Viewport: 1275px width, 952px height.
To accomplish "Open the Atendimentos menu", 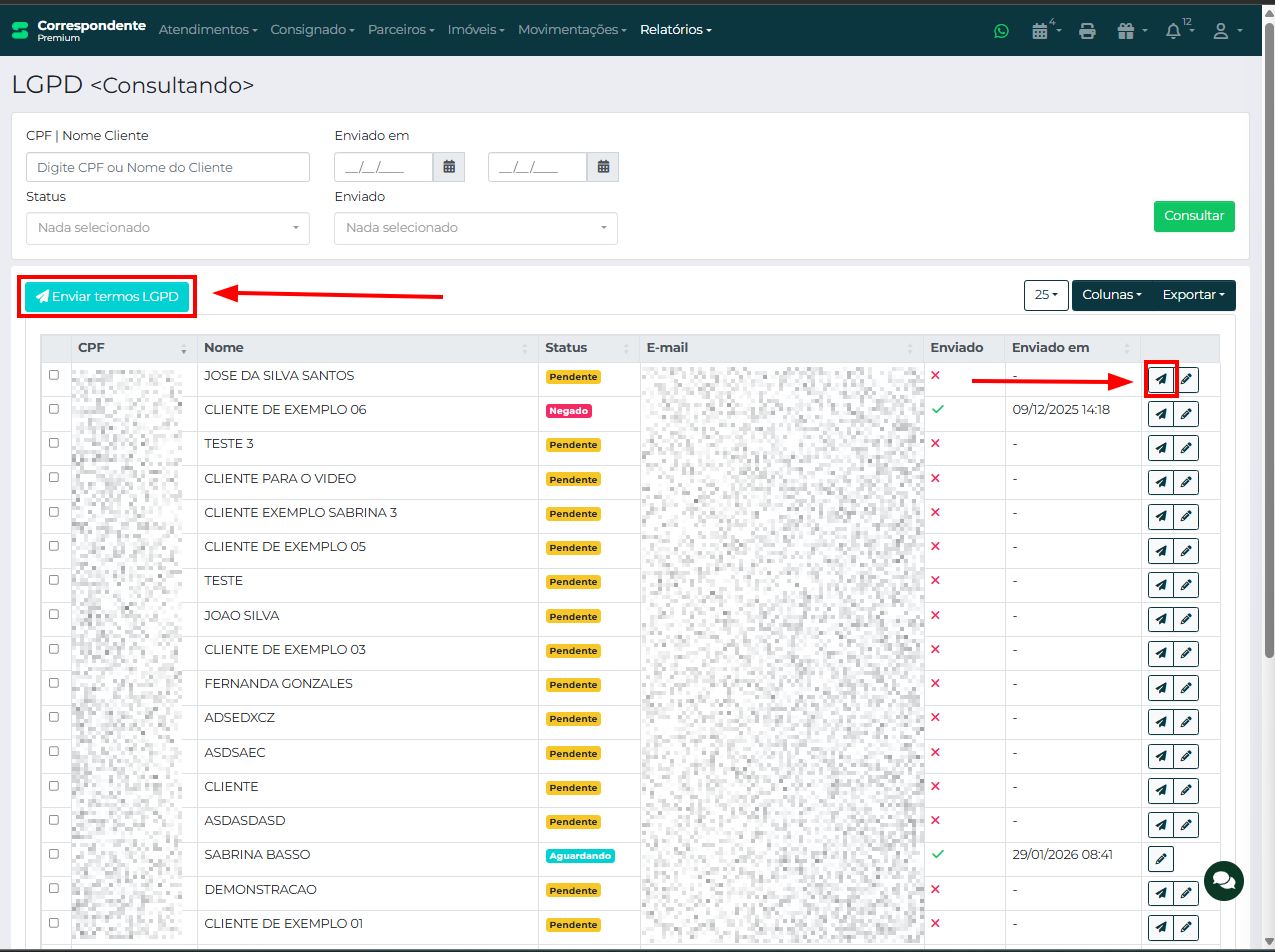I will (208, 30).
